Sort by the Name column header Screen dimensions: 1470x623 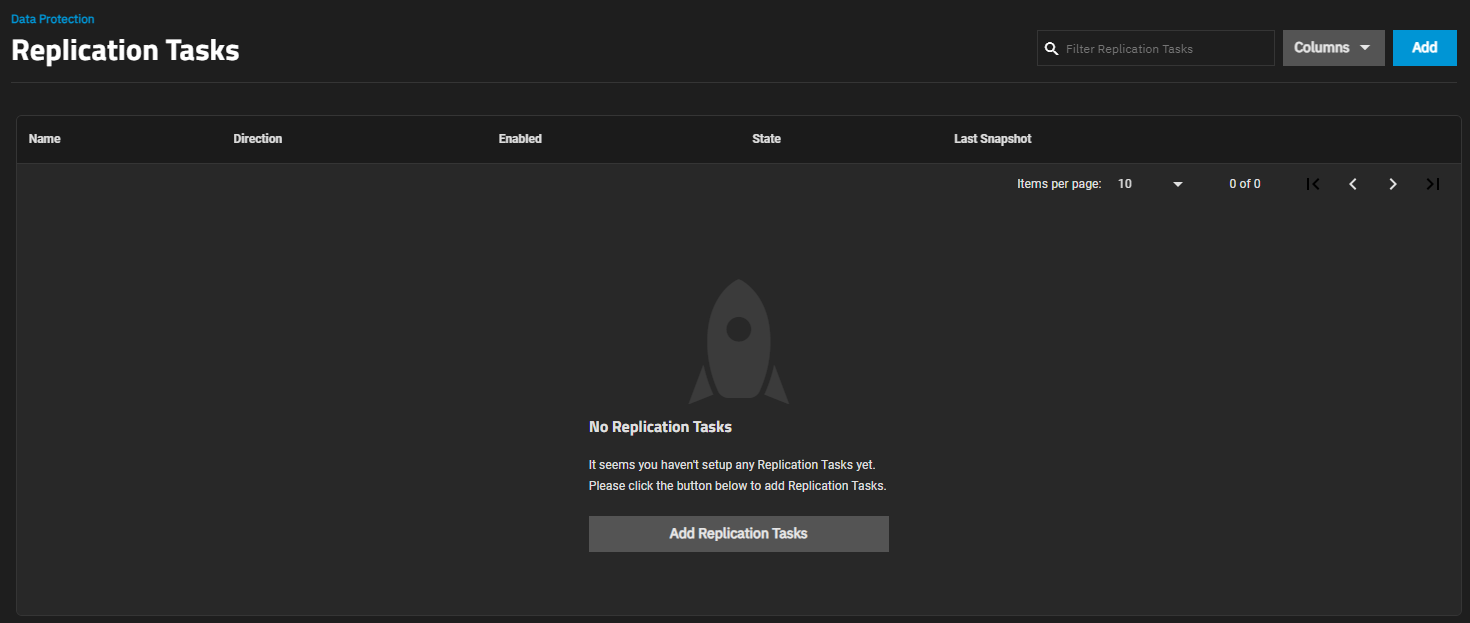[45, 139]
